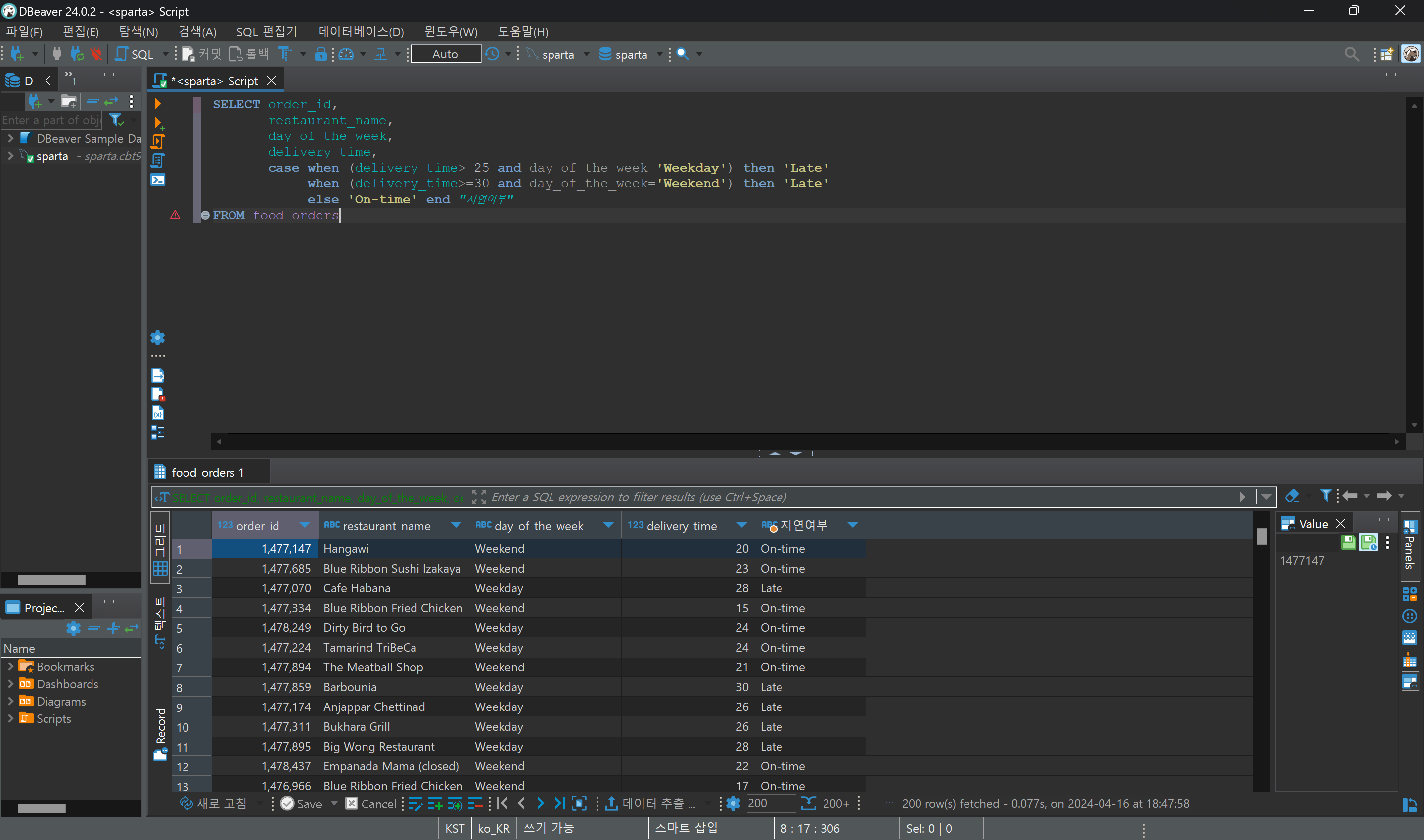Execute SQL statement using the orange arrow icon
The height and width of the screenshot is (840, 1424).
(158, 104)
